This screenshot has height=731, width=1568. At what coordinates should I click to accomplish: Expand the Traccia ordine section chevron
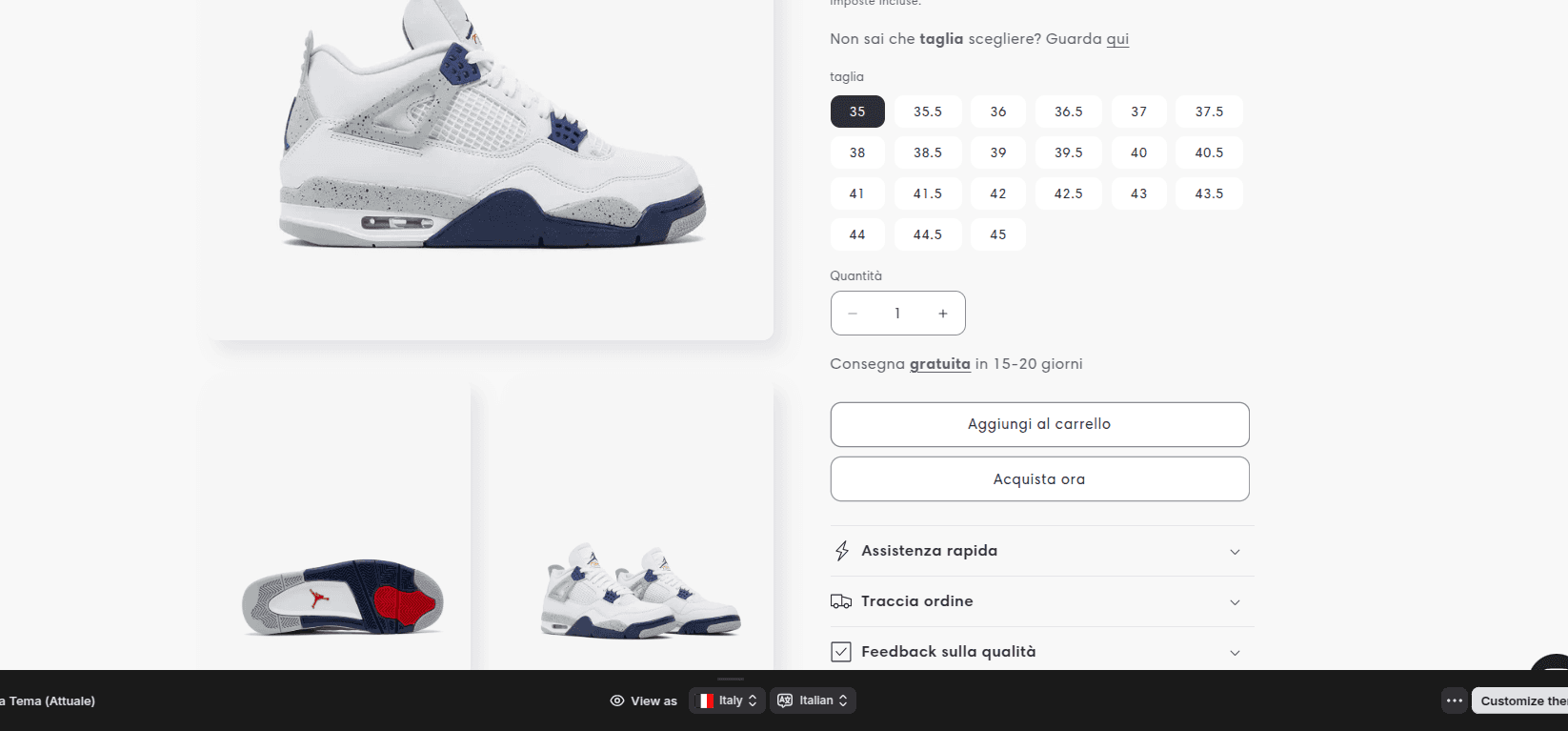pyautogui.click(x=1235, y=602)
